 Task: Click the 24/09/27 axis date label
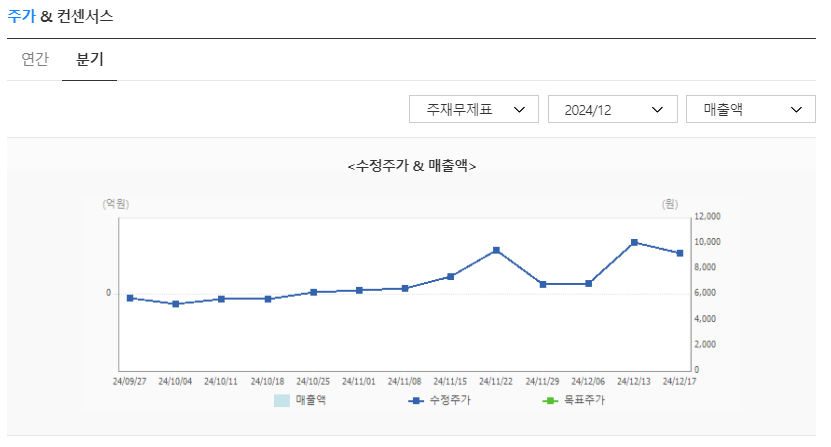point(129,381)
